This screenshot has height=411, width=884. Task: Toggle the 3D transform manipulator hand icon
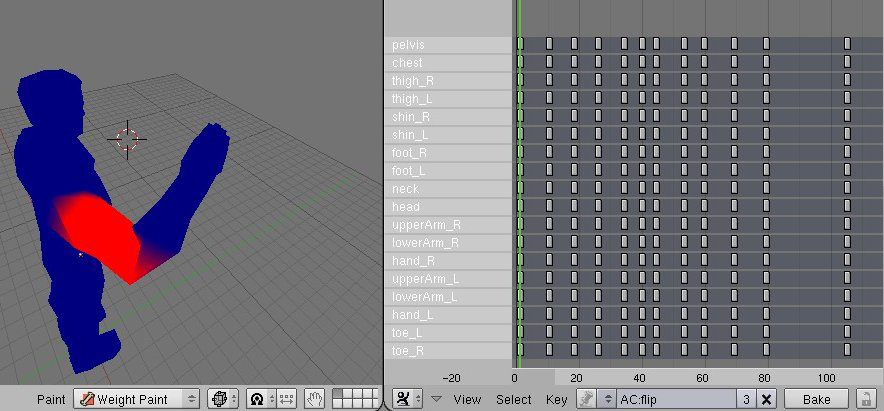[x=315, y=399]
